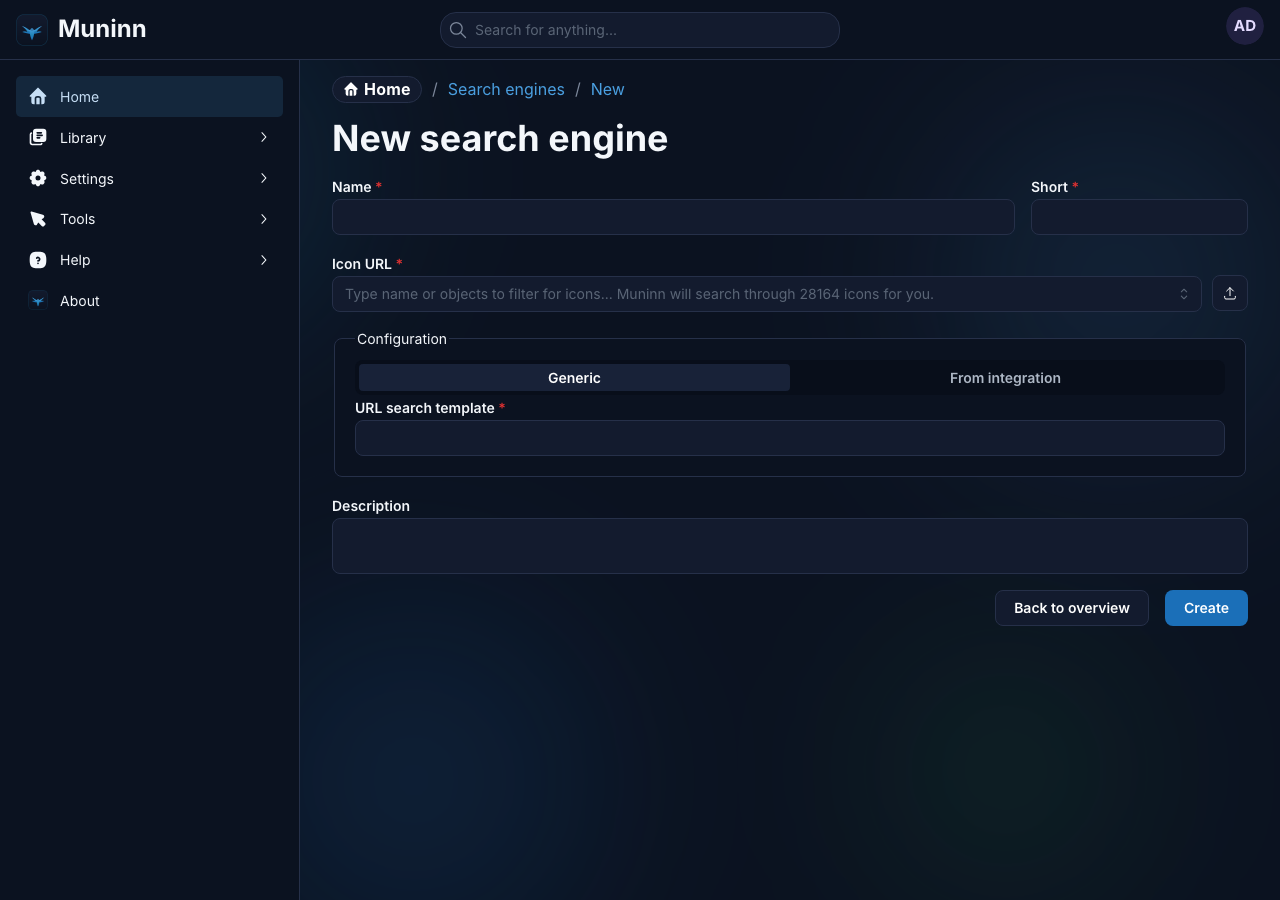Screen dimensions: 1280x900
Task: Focus the Name input field
Action: 673,217
